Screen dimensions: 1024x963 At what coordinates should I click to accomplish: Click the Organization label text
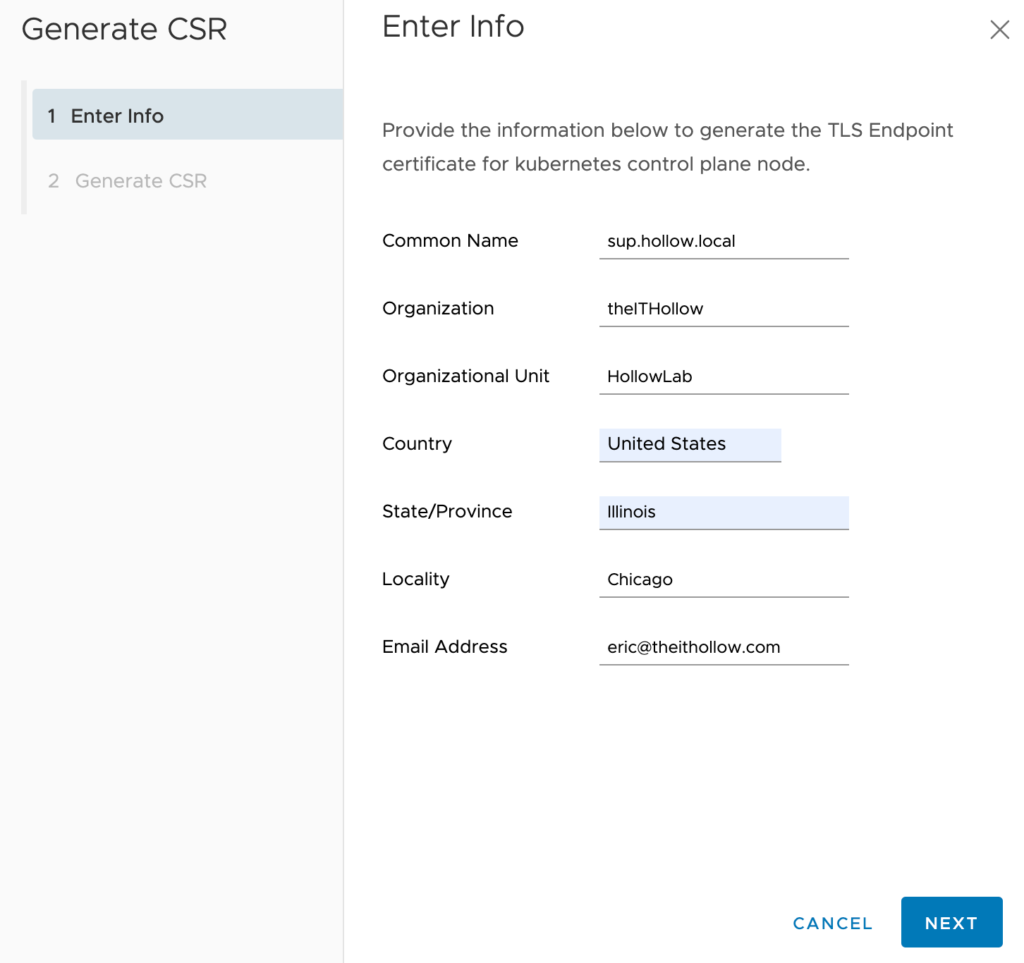click(x=438, y=309)
